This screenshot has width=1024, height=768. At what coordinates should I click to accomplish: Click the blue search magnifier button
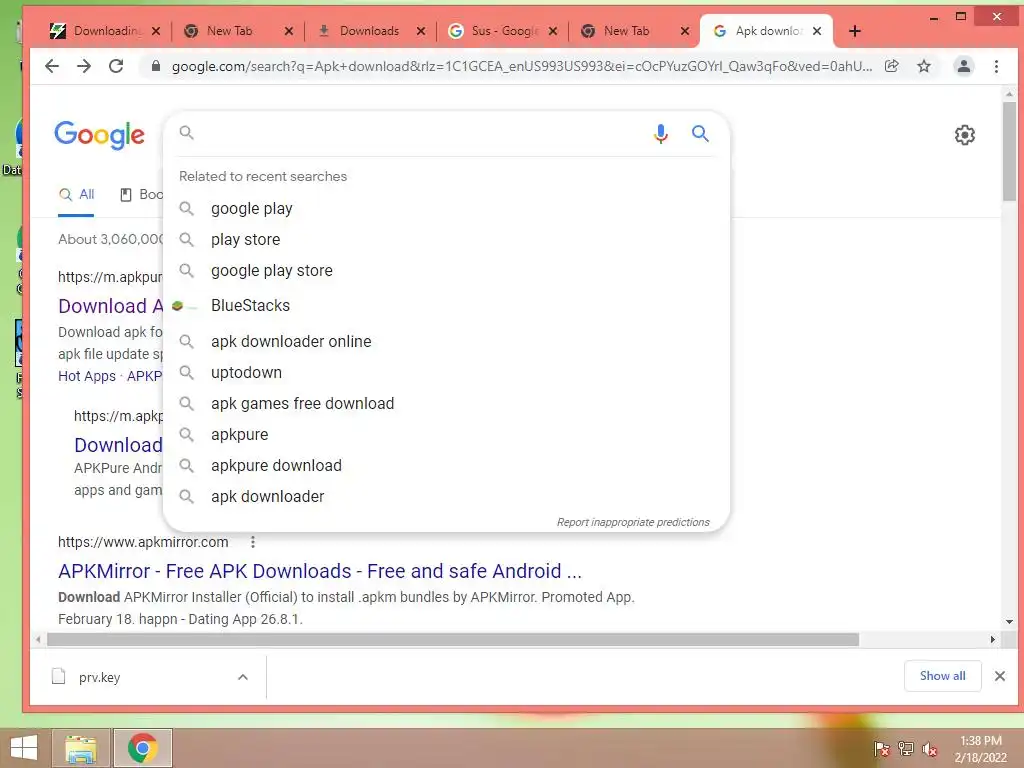(x=700, y=134)
